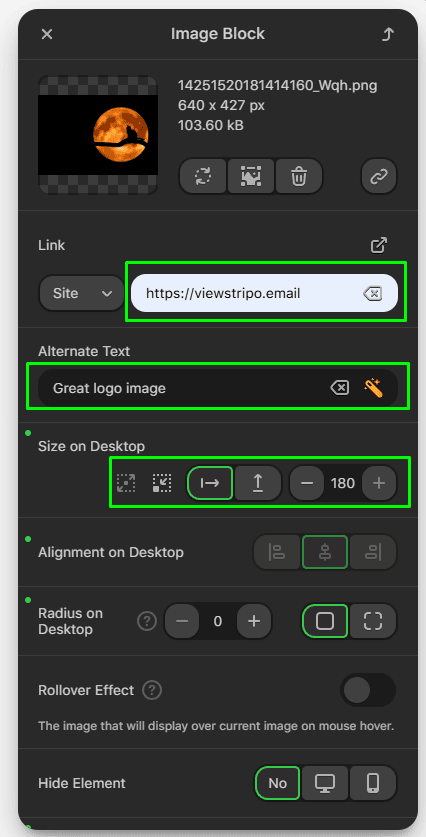The image size is (426, 837).
Task: Select the height sizing mode
Action: click(x=258, y=483)
